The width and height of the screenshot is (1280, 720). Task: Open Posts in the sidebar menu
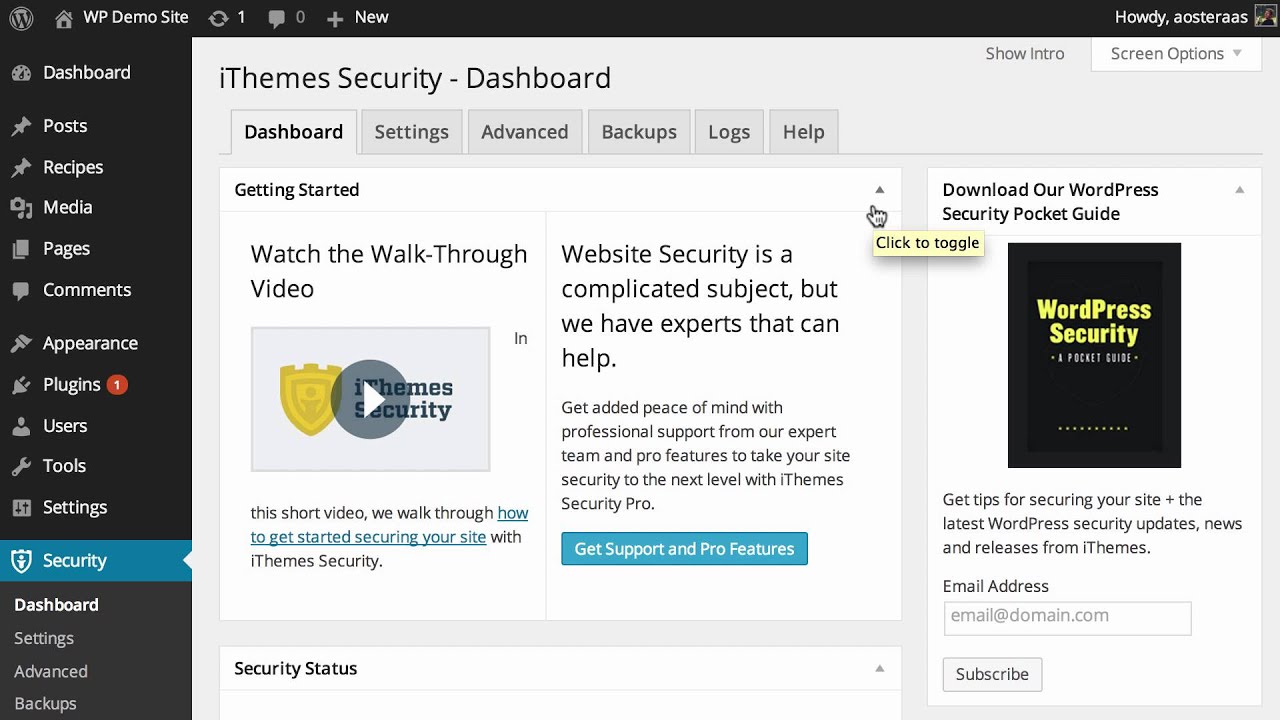point(65,126)
